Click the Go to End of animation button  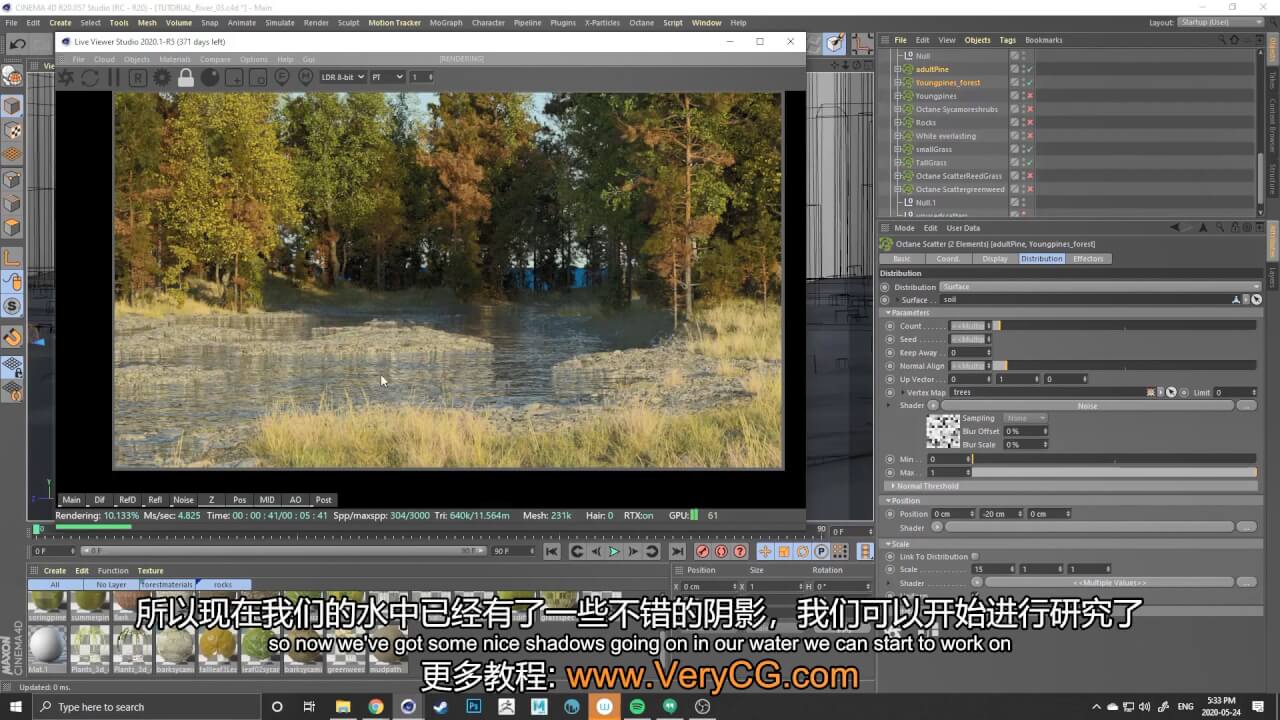[x=677, y=551]
